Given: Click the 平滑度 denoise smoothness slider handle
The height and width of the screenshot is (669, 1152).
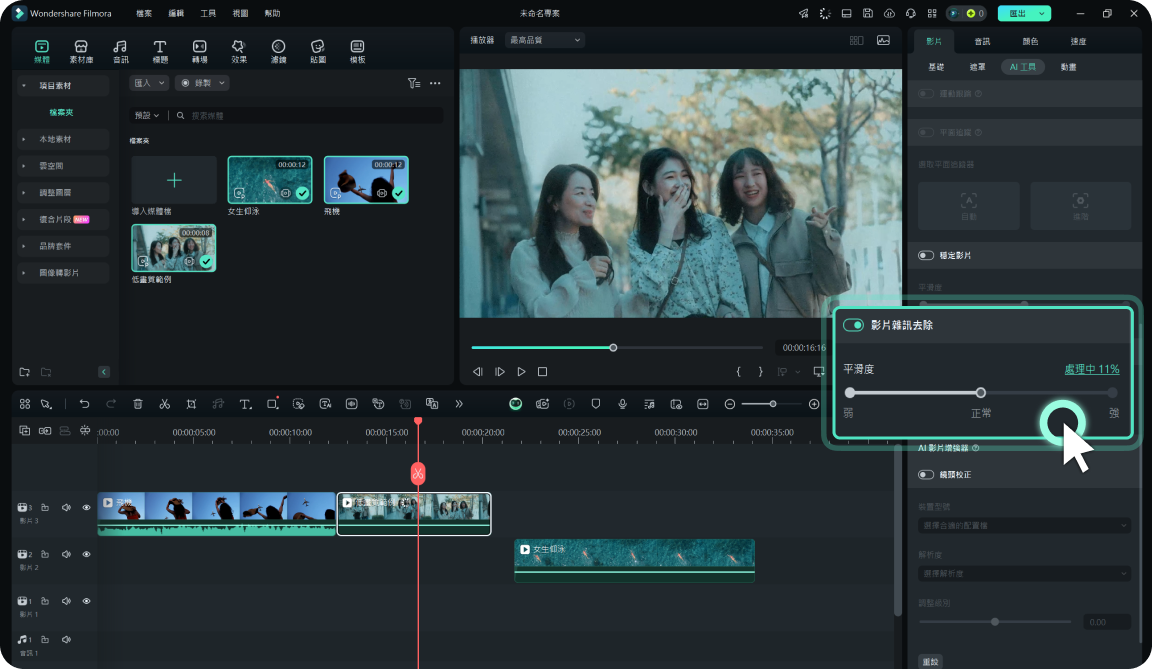Looking at the screenshot, I should pos(981,393).
